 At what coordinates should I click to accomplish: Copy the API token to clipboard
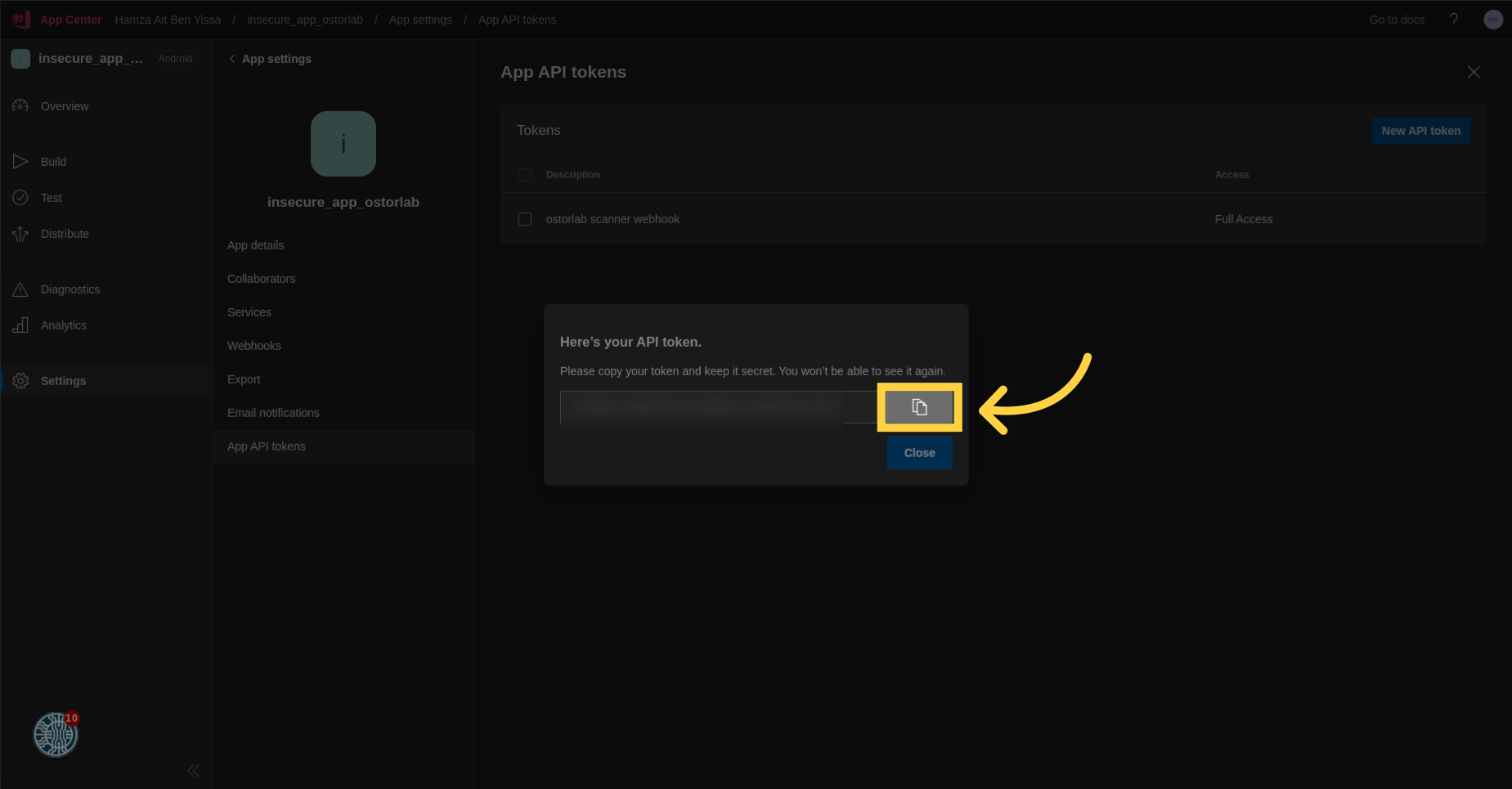pos(919,407)
